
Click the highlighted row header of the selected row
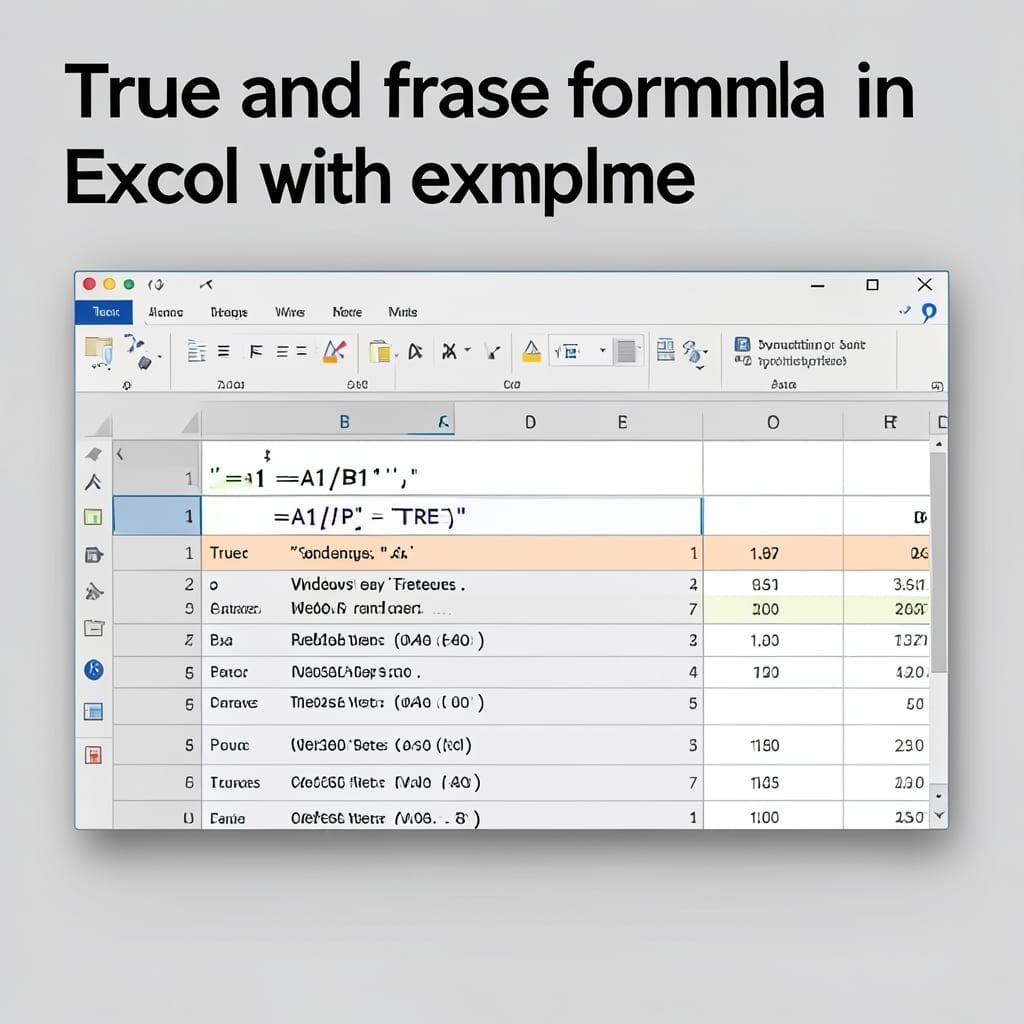tap(157, 516)
